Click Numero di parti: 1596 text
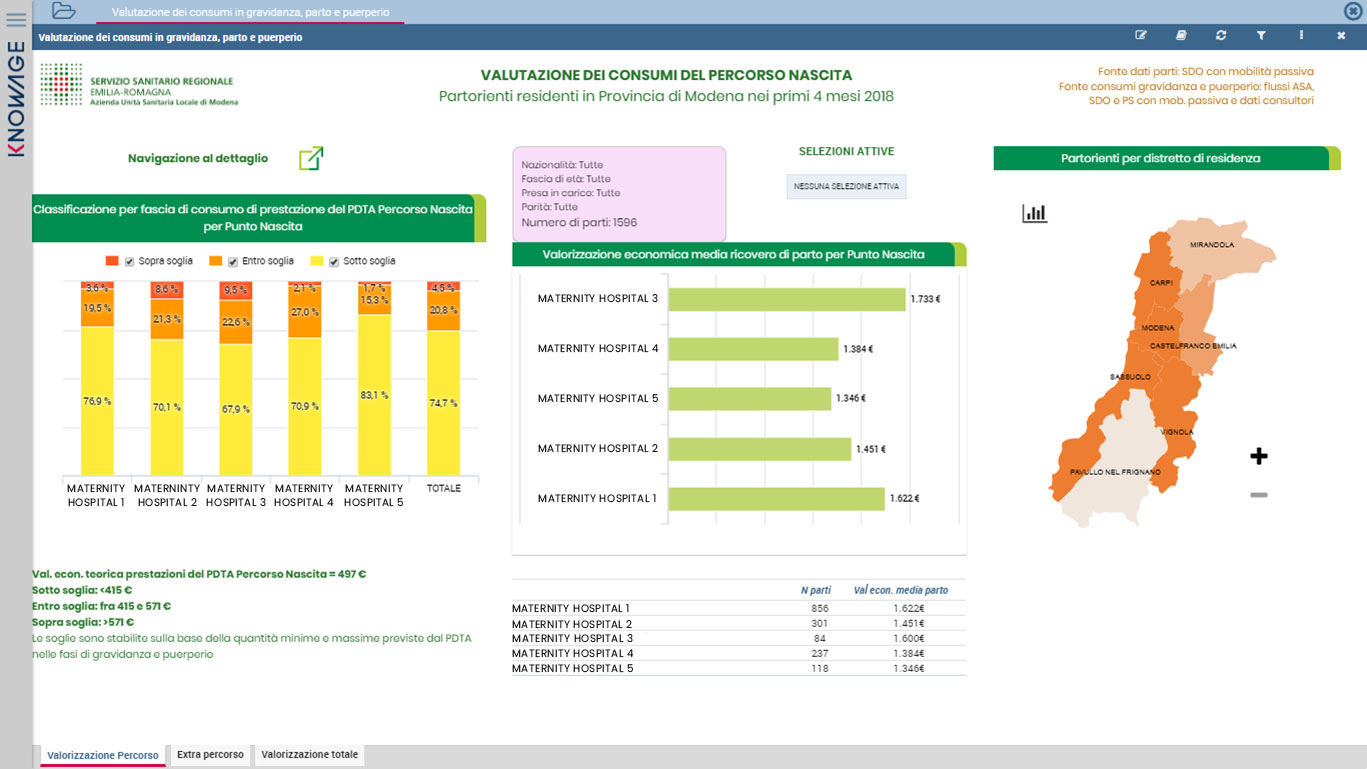1367x769 pixels. pyautogui.click(x=579, y=223)
